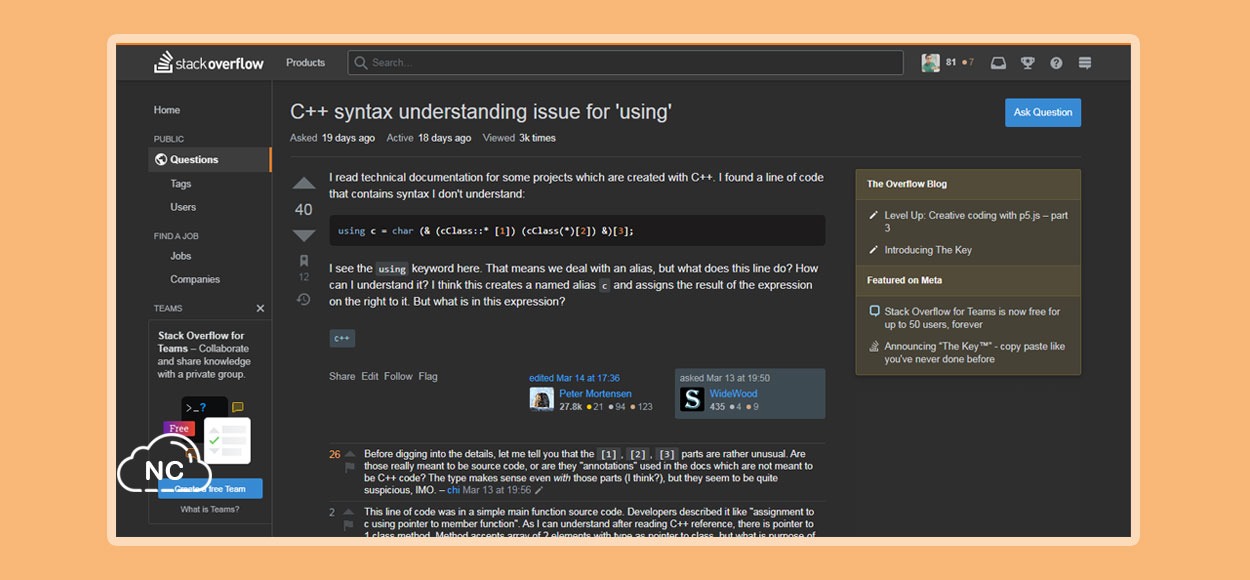
Task: Upvote the second comment with score 2
Action: pyautogui.click(x=350, y=512)
